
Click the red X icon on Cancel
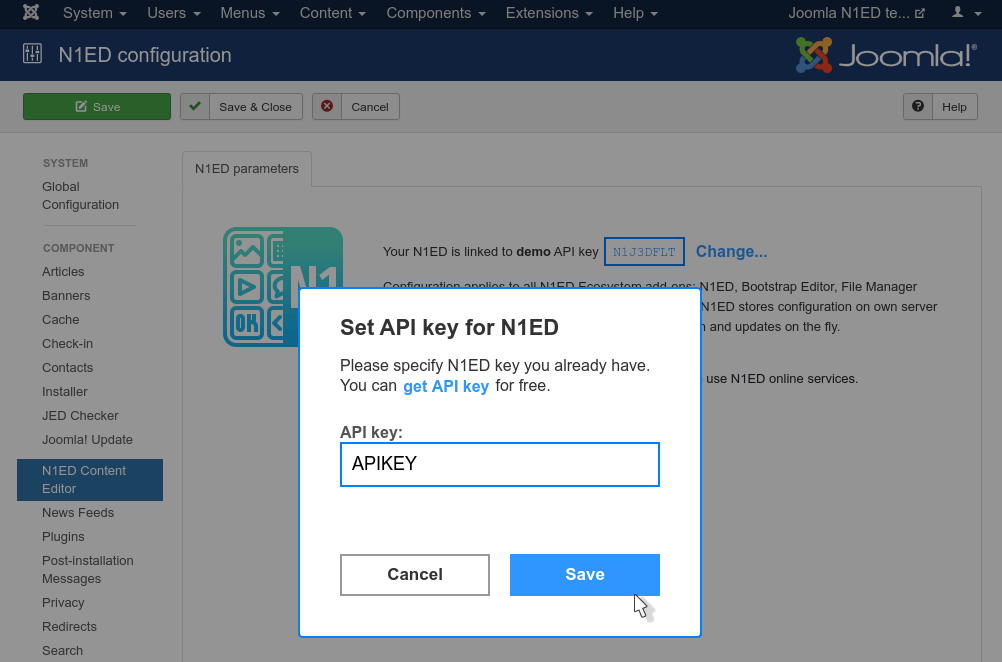(x=327, y=106)
